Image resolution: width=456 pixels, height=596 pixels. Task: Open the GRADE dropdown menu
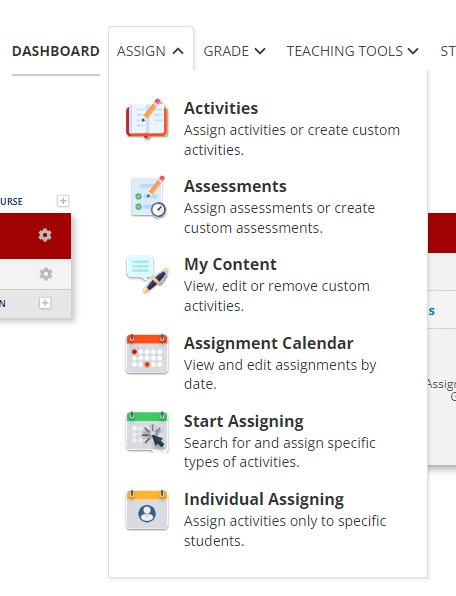(x=234, y=51)
